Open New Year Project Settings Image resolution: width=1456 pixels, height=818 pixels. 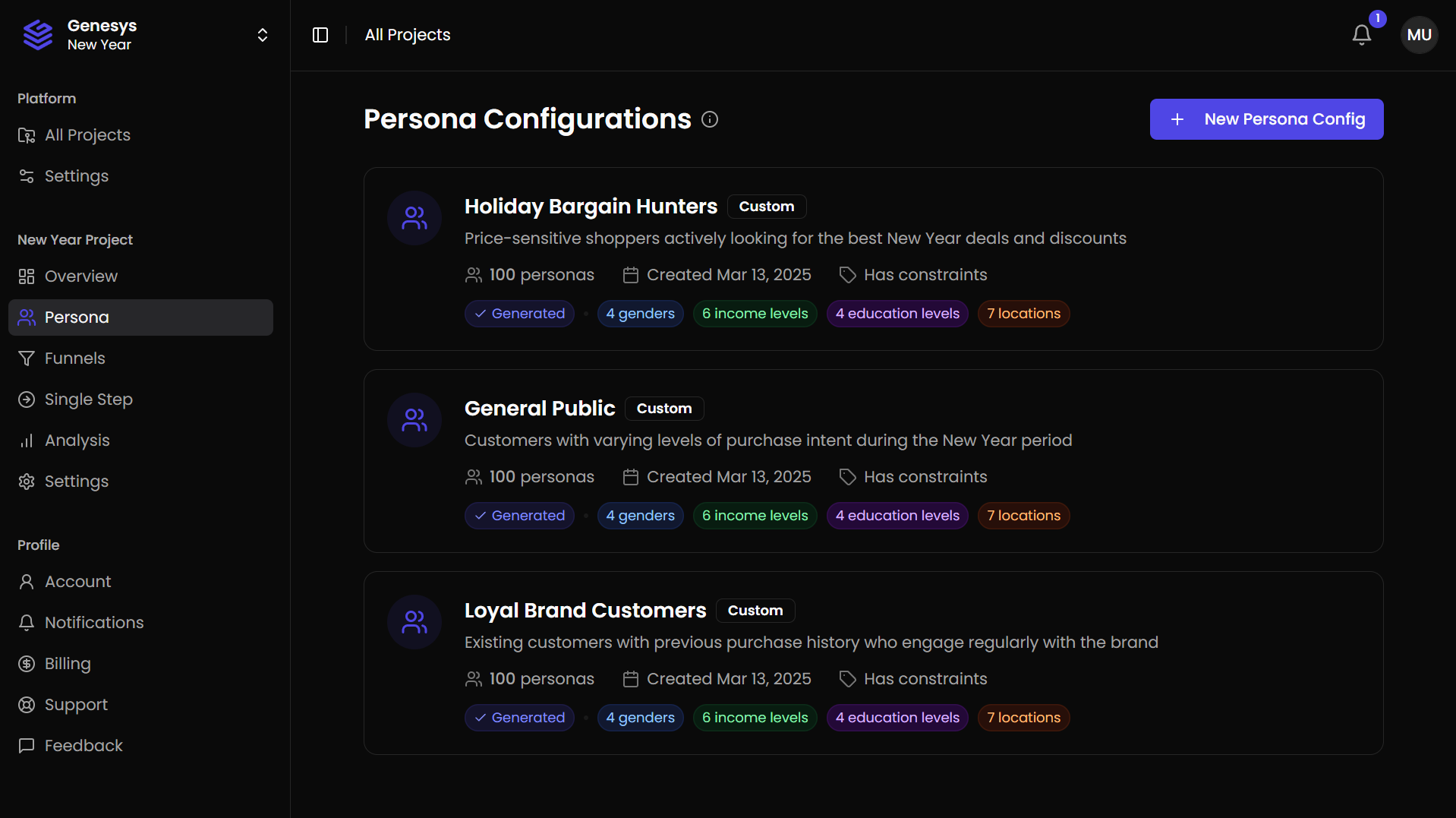point(140,482)
